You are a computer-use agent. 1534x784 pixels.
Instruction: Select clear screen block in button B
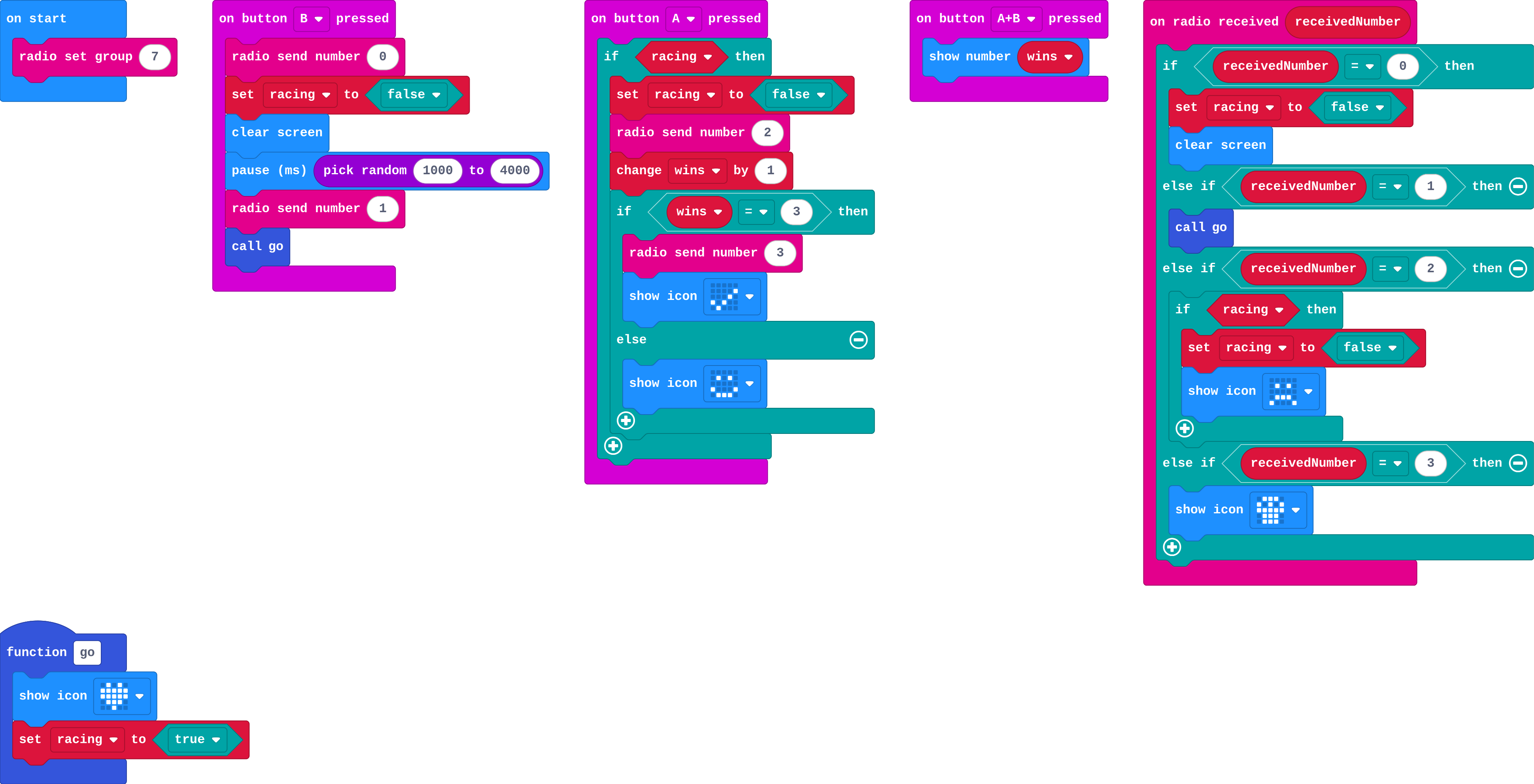pyautogui.click(x=277, y=133)
